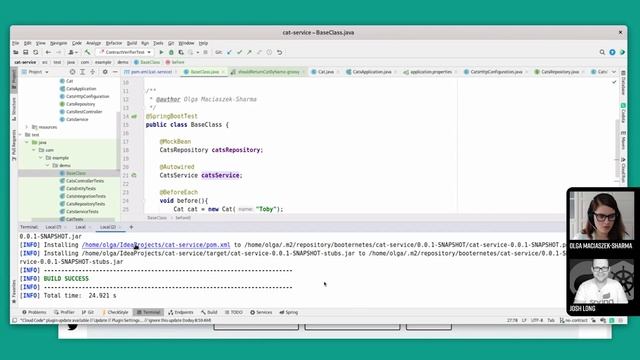Click Expand All icon in Project panel
The height and width of the screenshot is (360, 640).
(82, 72)
